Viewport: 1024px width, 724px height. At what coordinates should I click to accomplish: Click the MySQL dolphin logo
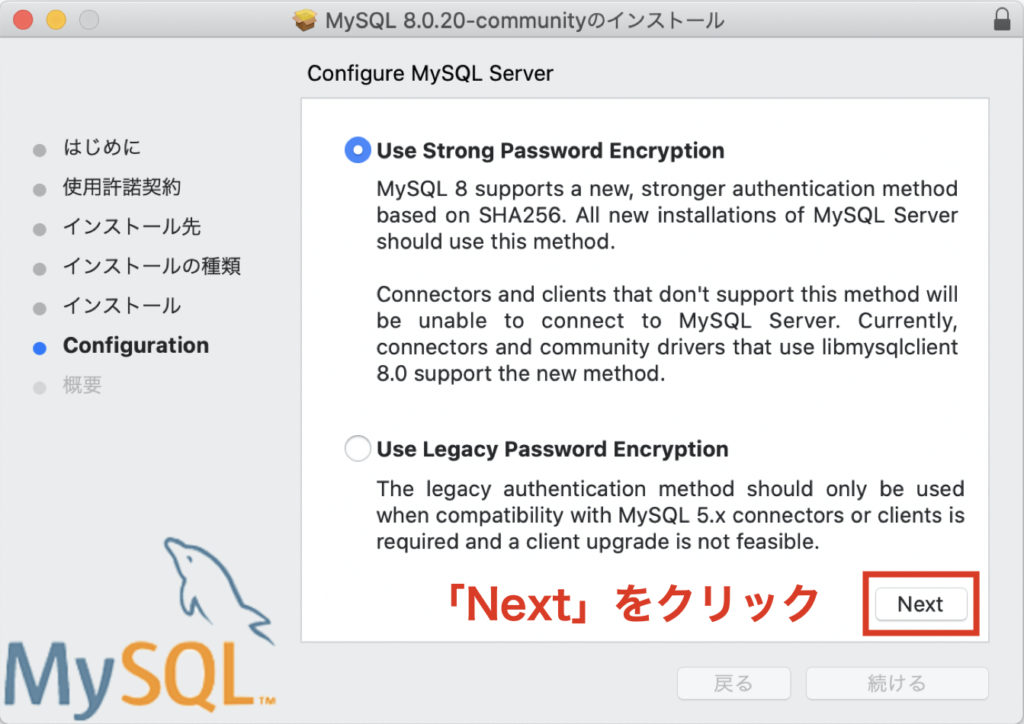(140, 627)
